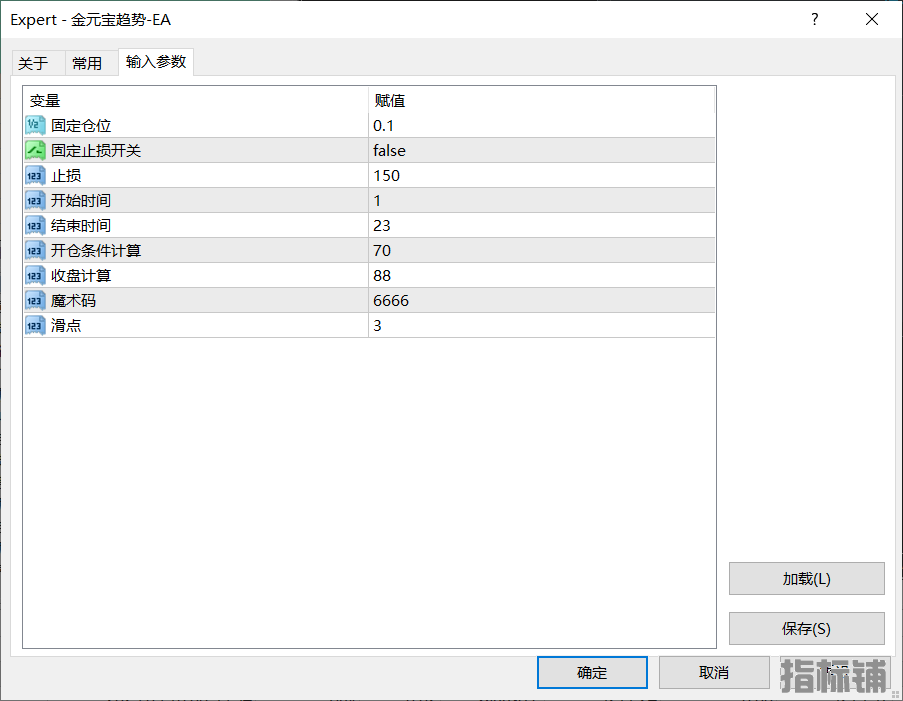This screenshot has width=903, height=701.
Task: Click the help question mark in title bar
Action: [x=815, y=19]
